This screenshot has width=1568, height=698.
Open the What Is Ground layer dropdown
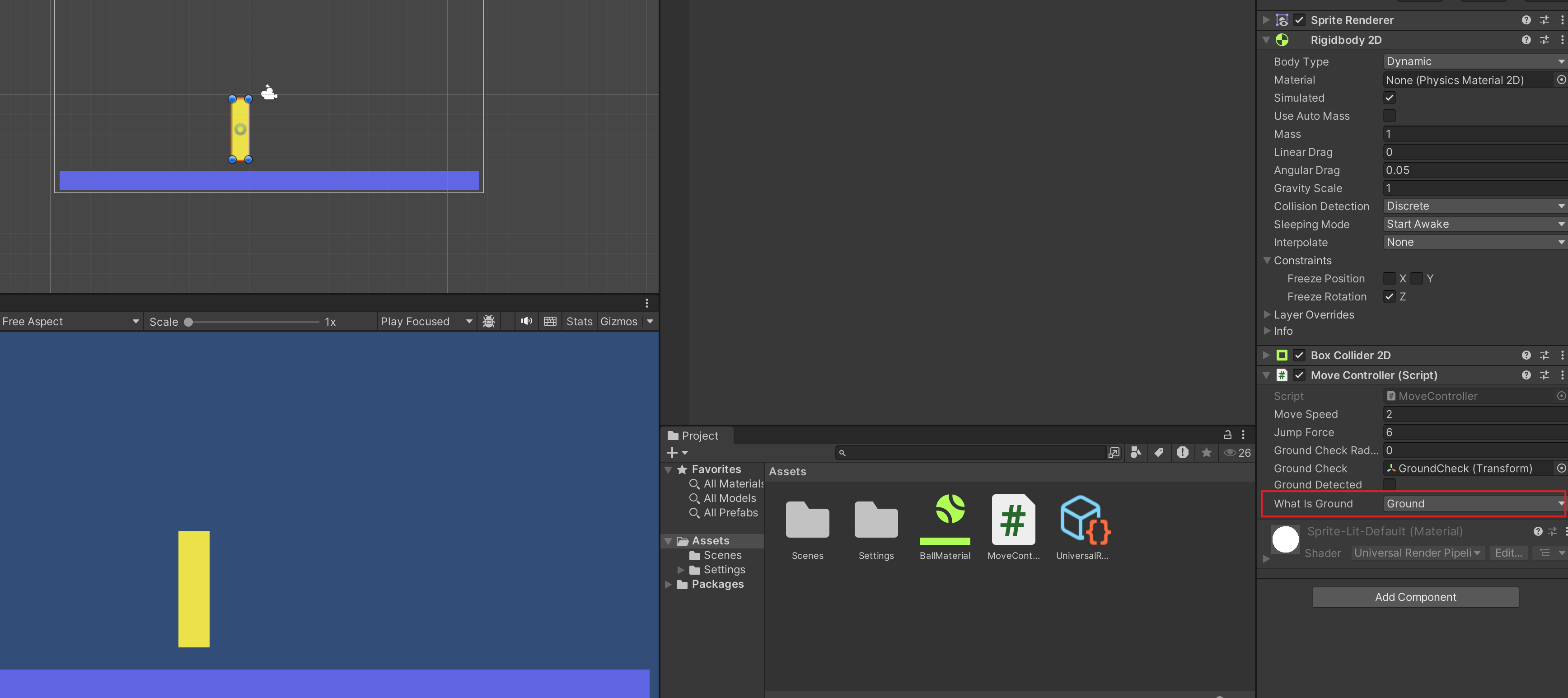point(1474,504)
